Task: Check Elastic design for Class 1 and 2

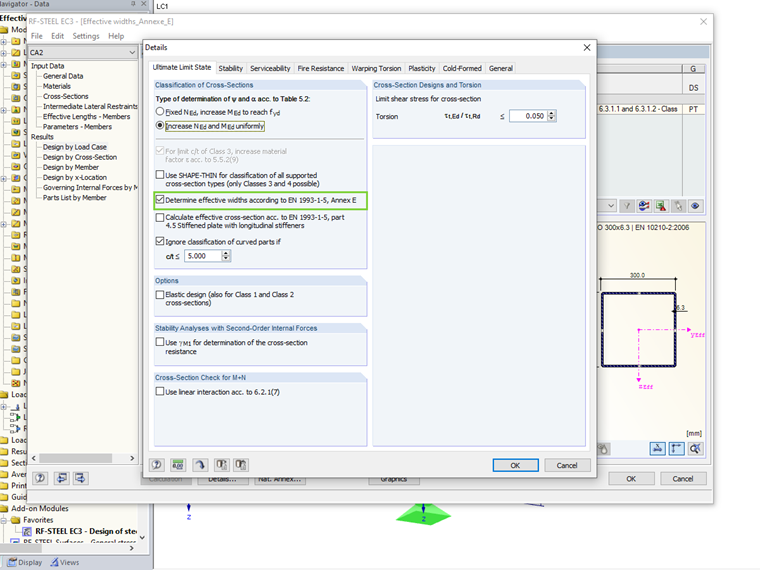Action: (x=159, y=294)
